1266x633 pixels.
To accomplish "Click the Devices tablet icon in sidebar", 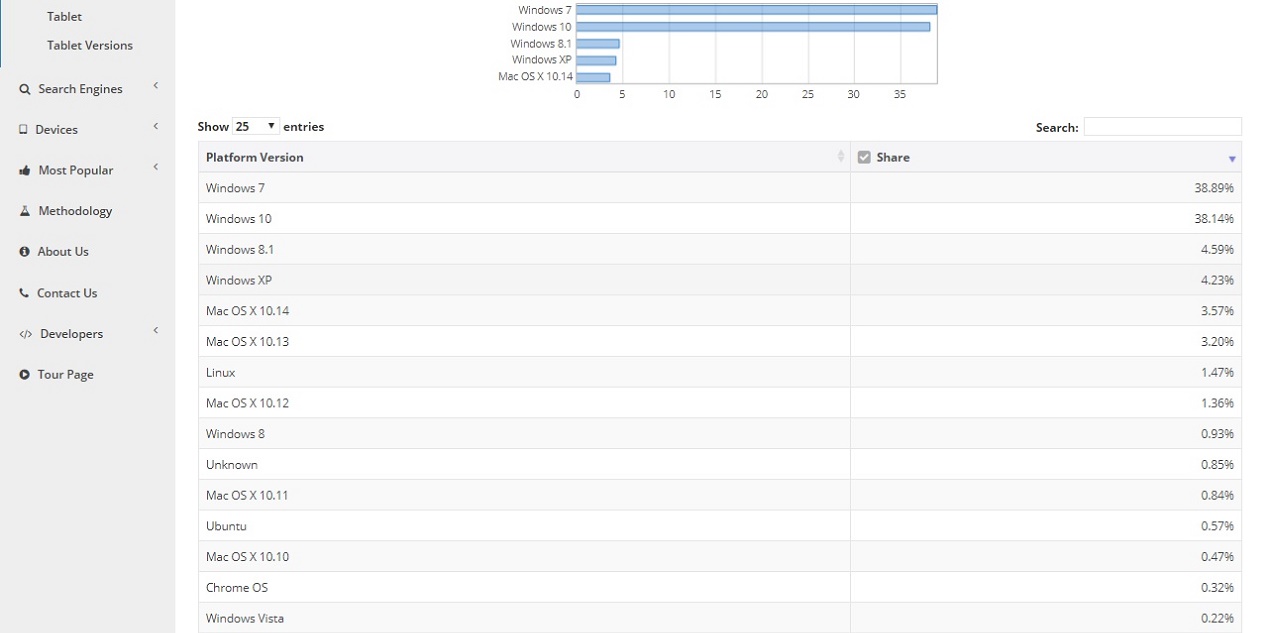I will 23,130.
